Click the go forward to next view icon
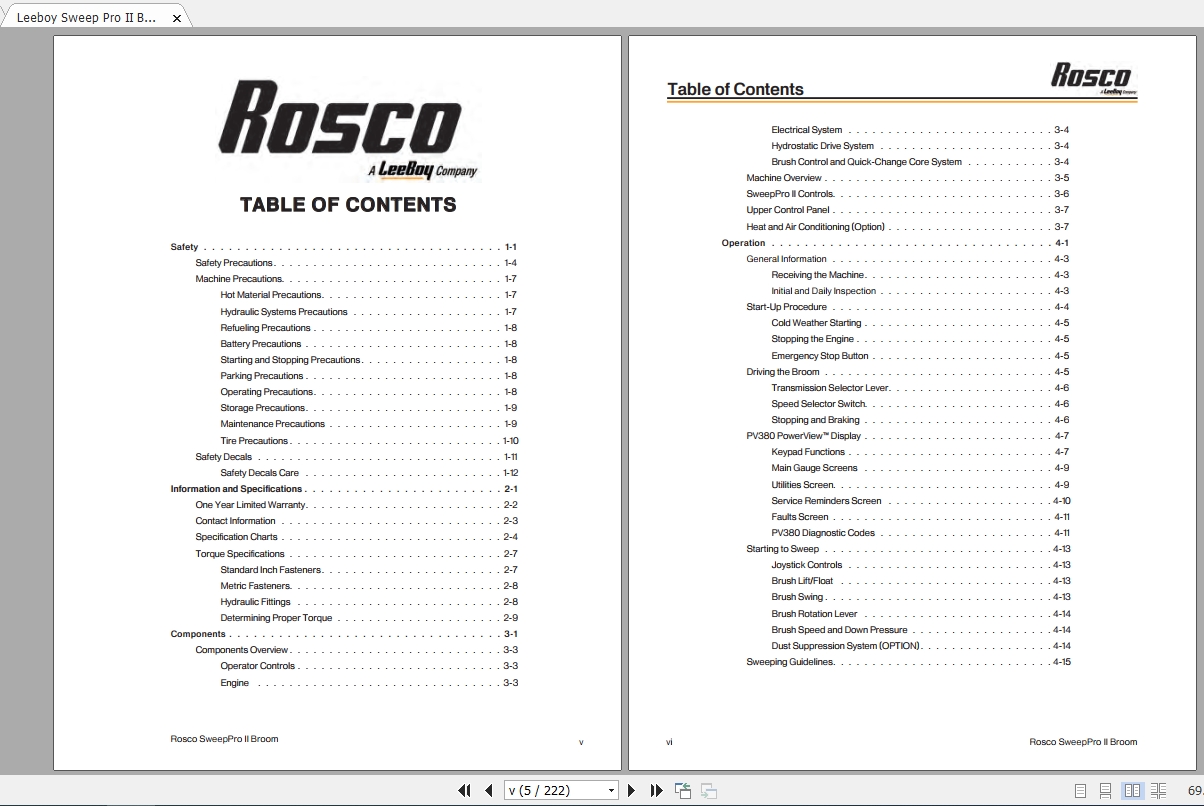Image resolution: width=1204 pixels, height=806 pixels. (709, 790)
